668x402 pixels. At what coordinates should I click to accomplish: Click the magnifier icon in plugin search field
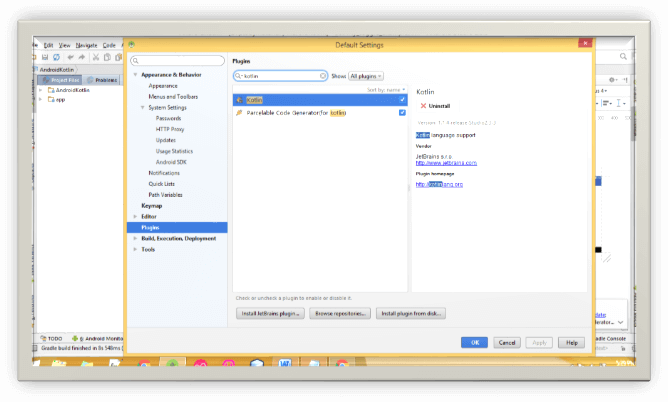(238, 76)
